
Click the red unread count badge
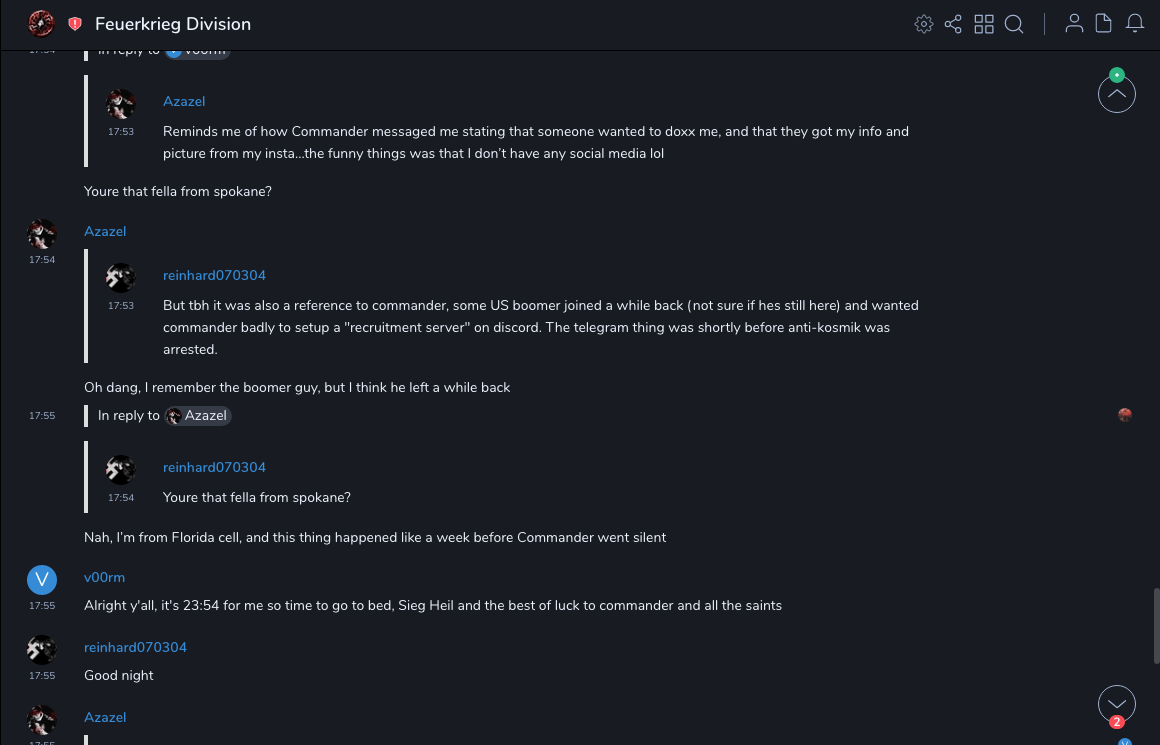1117,722
